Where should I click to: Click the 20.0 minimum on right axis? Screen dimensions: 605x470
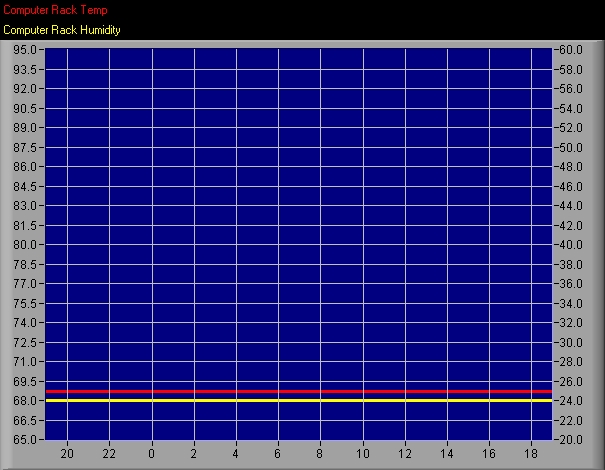[x=571, y=440]
